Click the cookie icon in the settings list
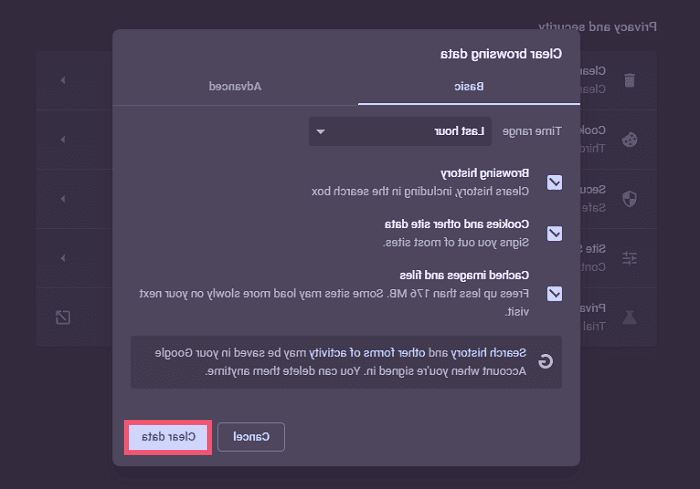Screen dimensions: 700x489 (629, 139)
